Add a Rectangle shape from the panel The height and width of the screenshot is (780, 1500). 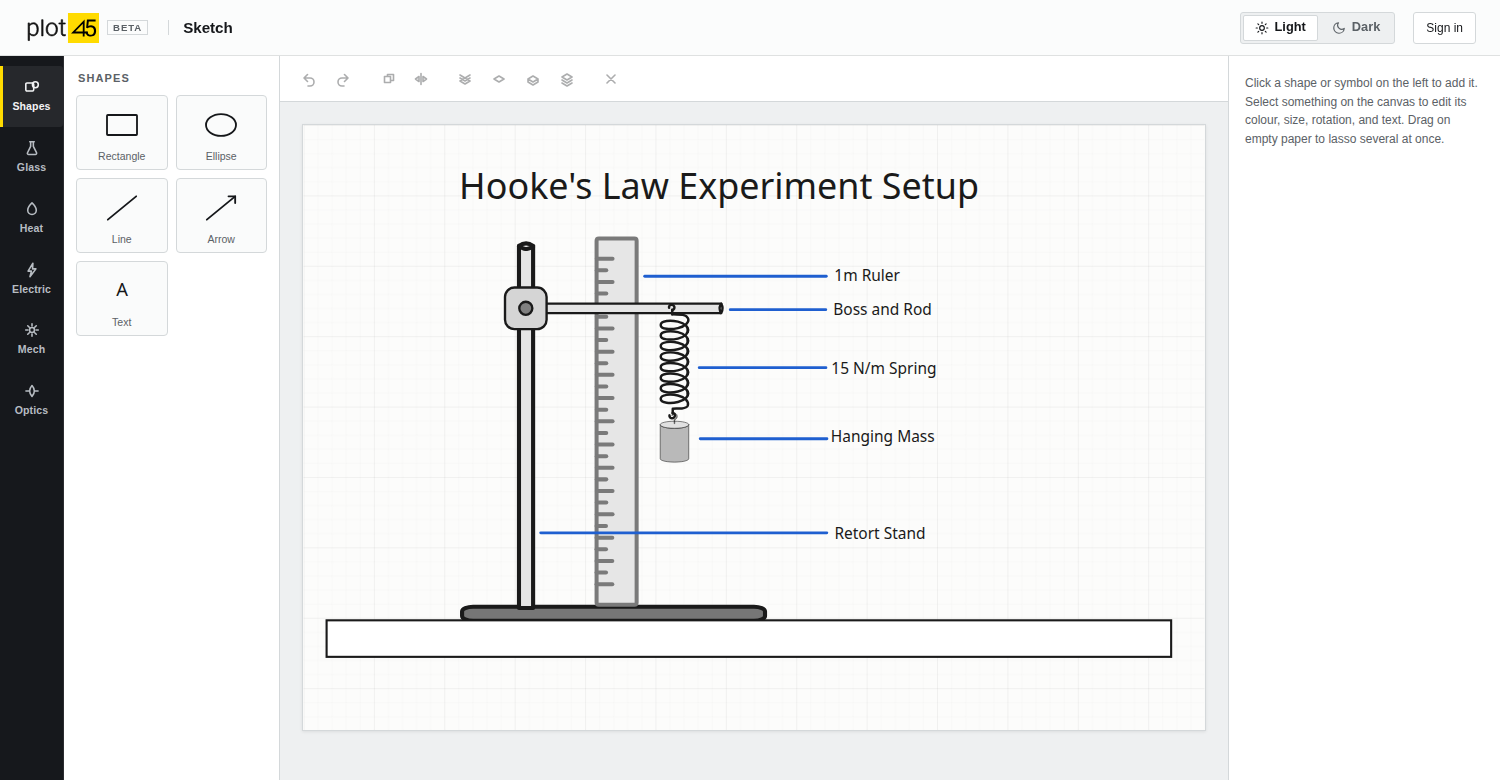122,133
